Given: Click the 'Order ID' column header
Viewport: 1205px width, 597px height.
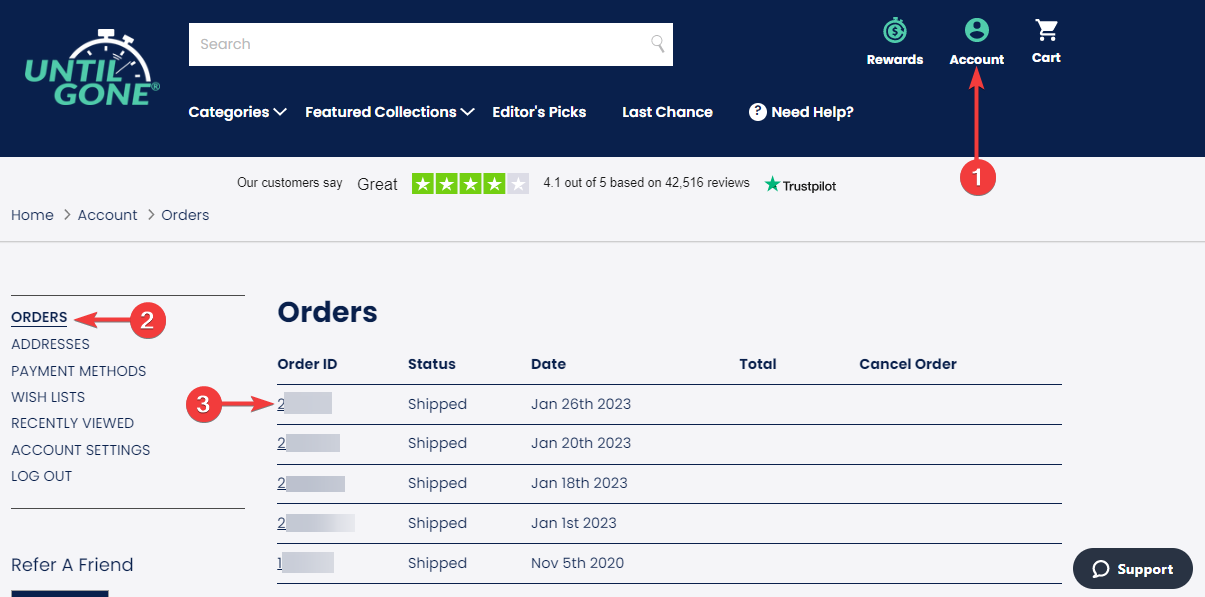Looking at the screenshot, I should coord(307,364).
